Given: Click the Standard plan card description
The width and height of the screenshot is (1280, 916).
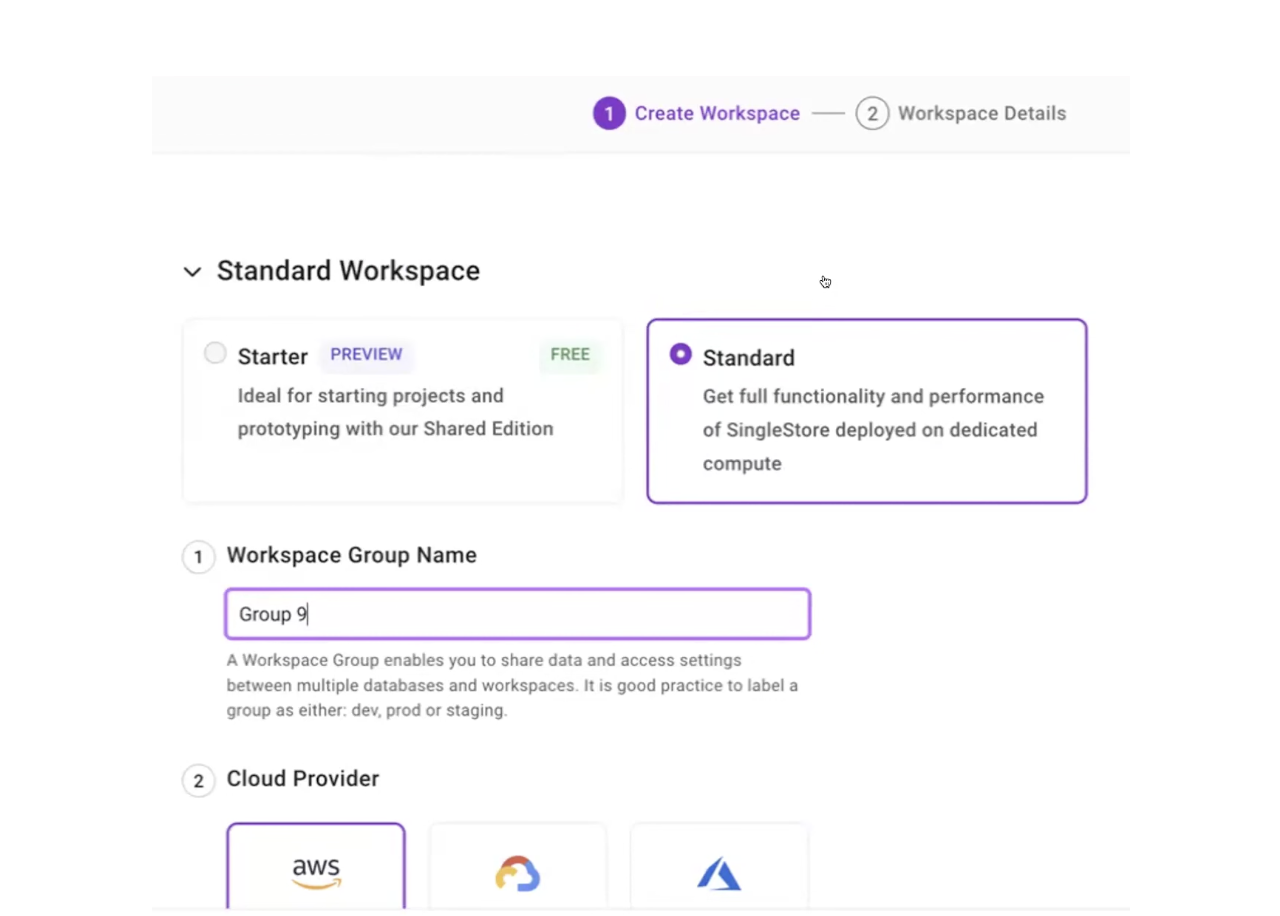Looking at the screenshot, I should pos(872,430).
